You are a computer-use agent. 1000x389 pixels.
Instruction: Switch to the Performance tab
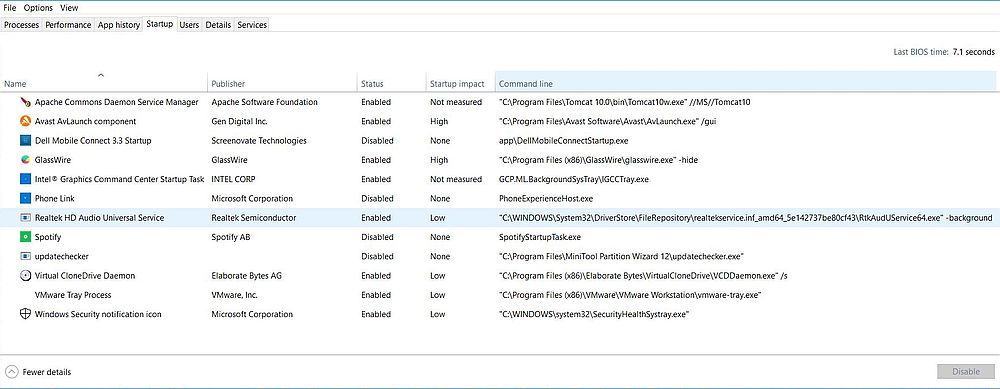pos(68,25)
